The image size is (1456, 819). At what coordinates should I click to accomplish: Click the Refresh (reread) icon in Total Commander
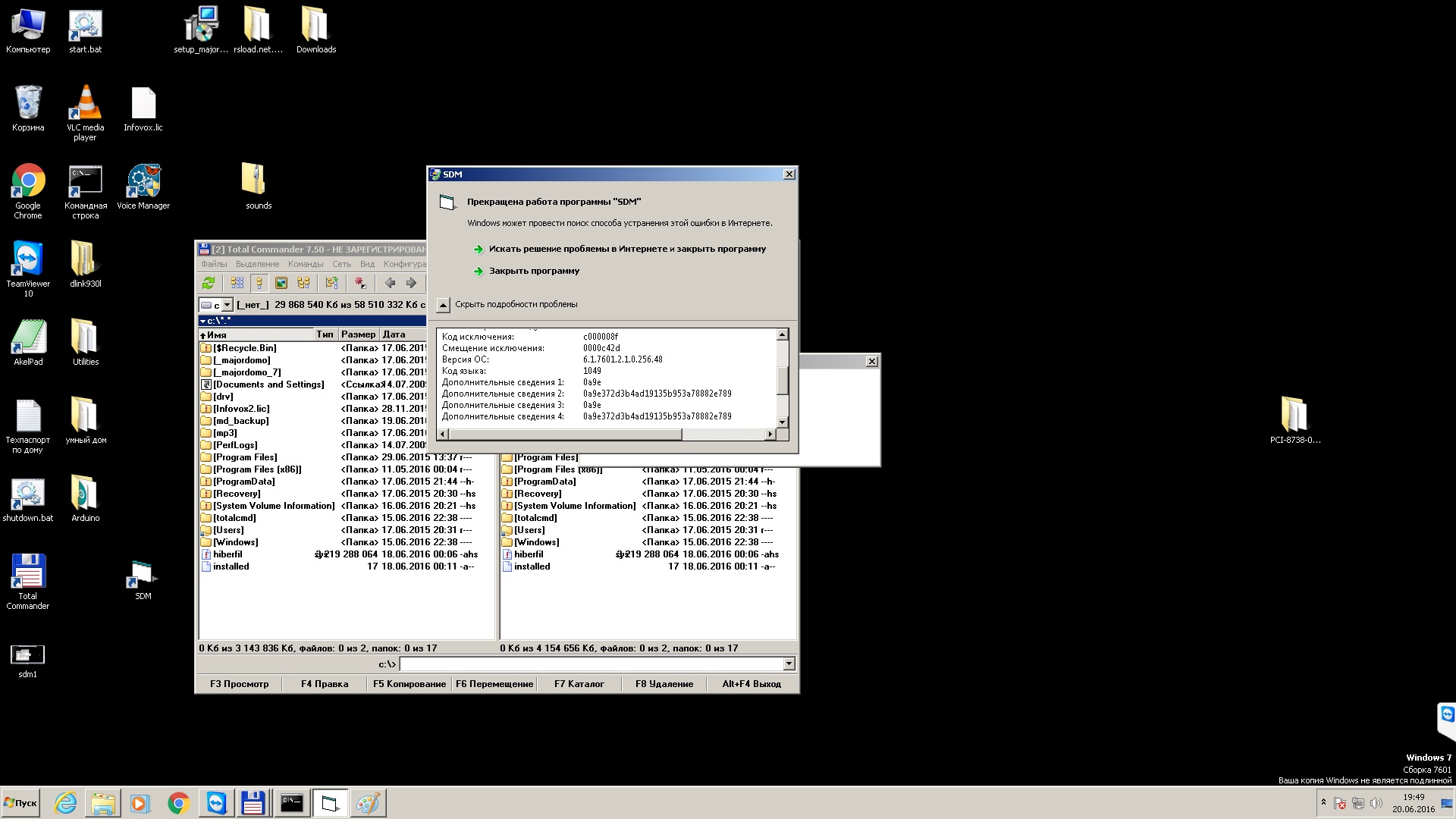(209, 283)
